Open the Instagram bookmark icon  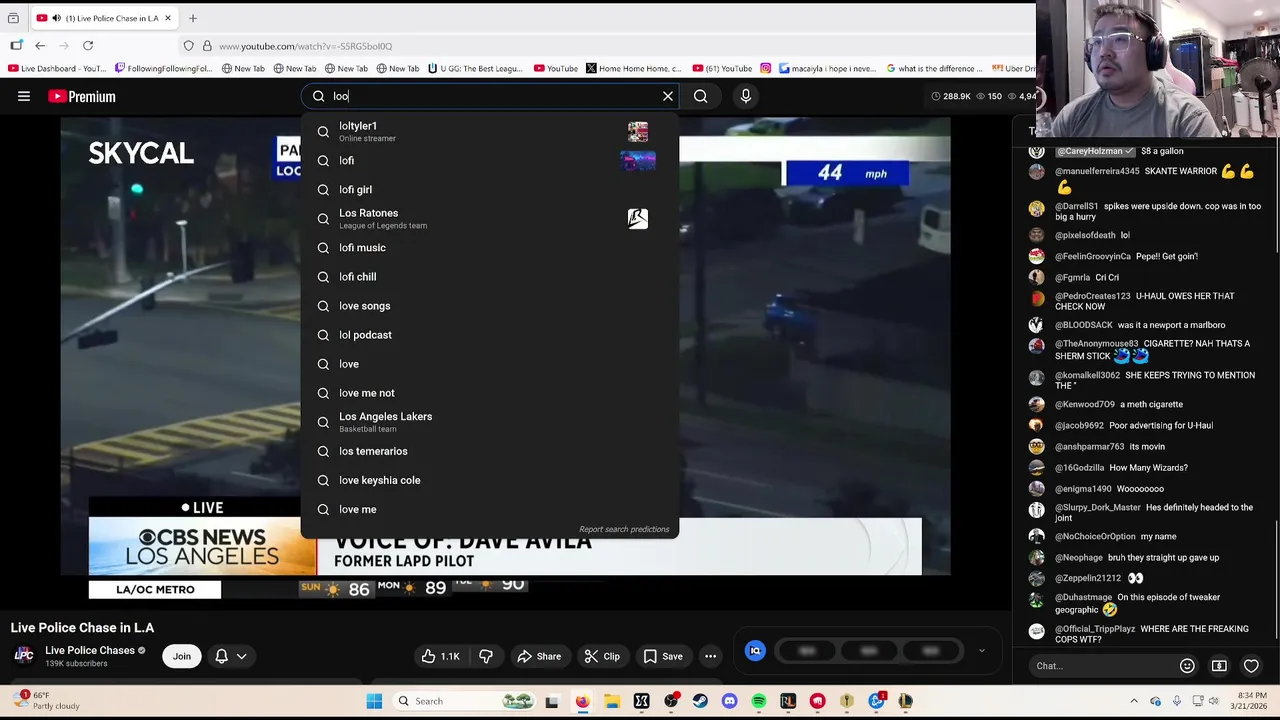765,69
